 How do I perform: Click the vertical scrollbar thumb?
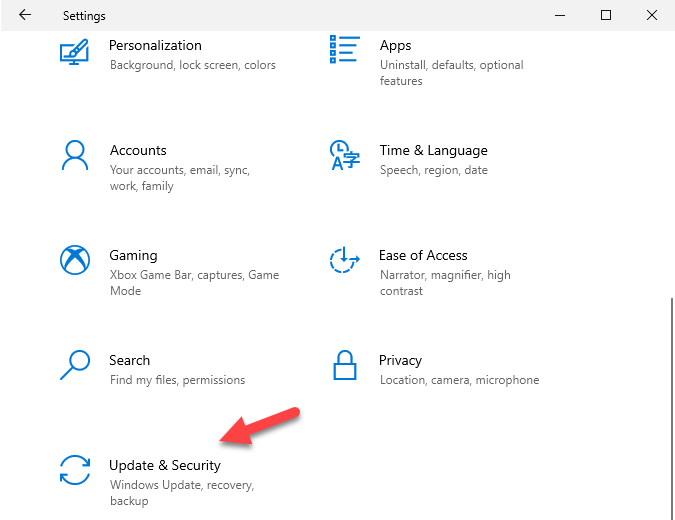point(672,408)
